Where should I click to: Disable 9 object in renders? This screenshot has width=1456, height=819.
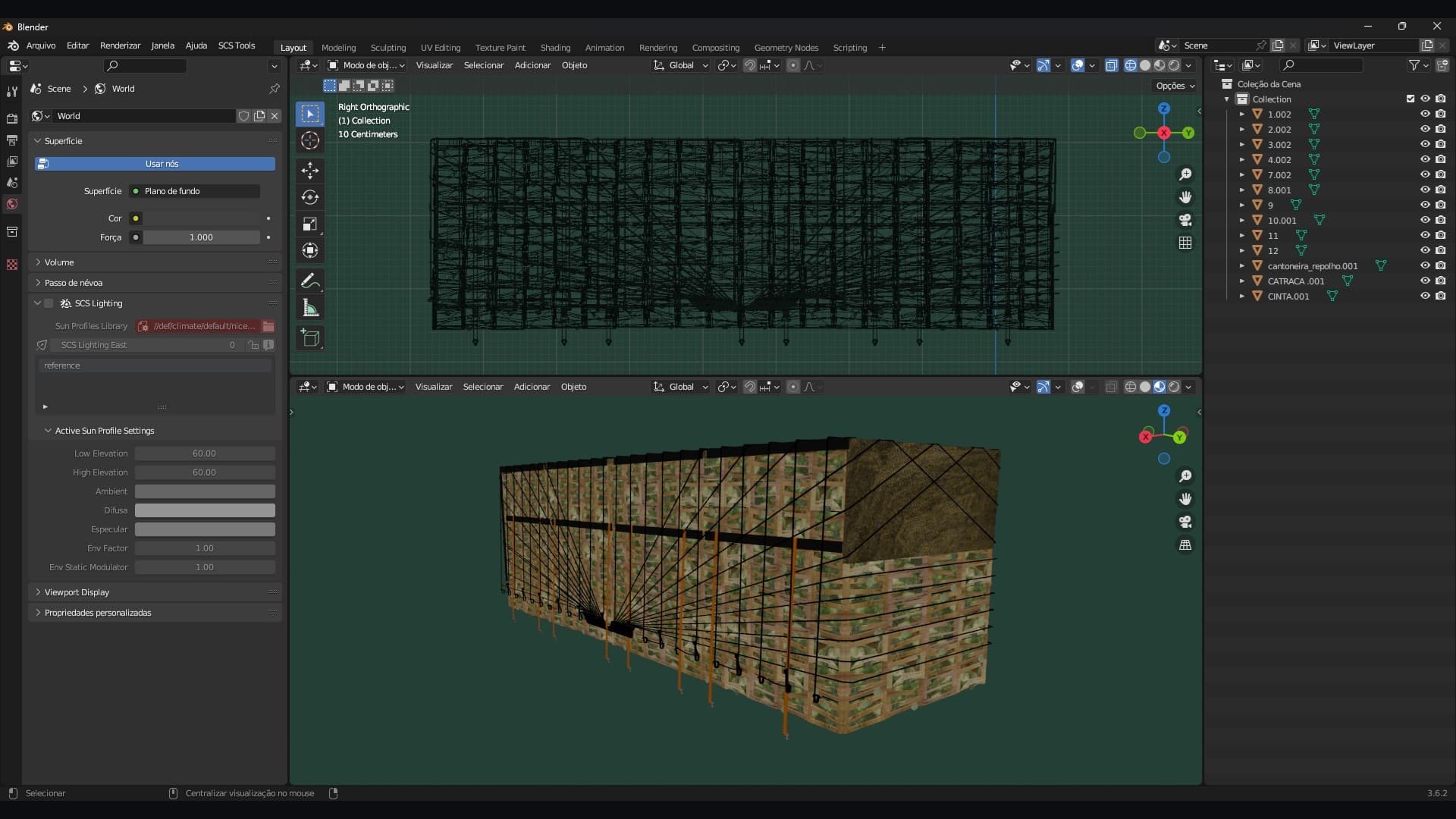pos(1440,206)
